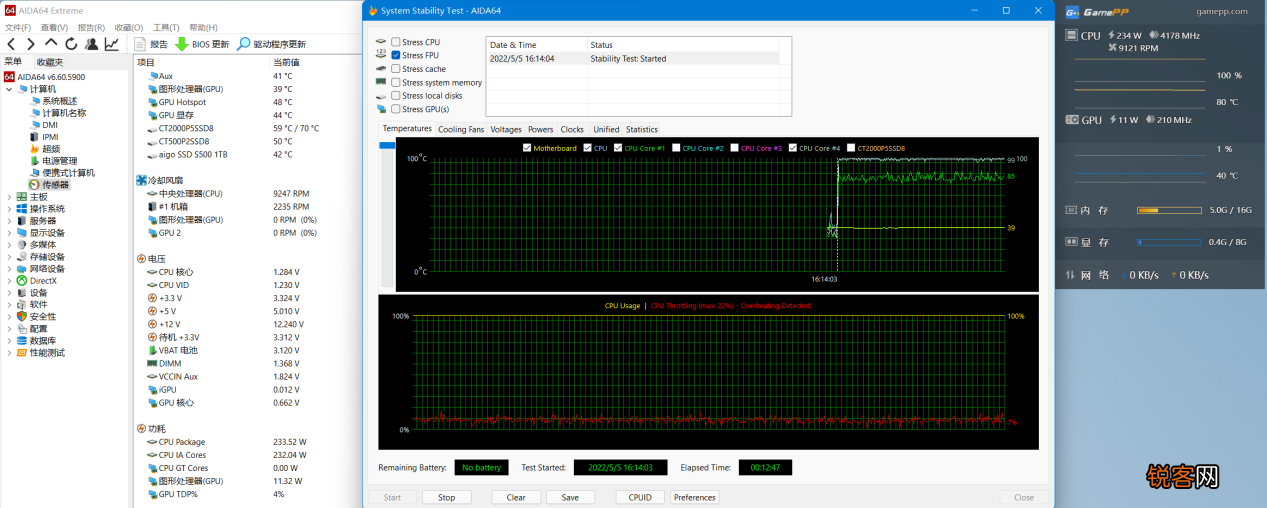Toggle the CT2000P5SSD8 graph checkbox
Screen dimensions: 1267x508
(x=851, y=148)
